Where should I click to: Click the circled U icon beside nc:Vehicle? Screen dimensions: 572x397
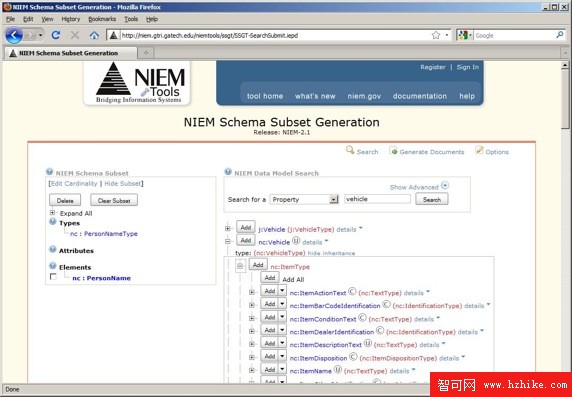(295, 241)
